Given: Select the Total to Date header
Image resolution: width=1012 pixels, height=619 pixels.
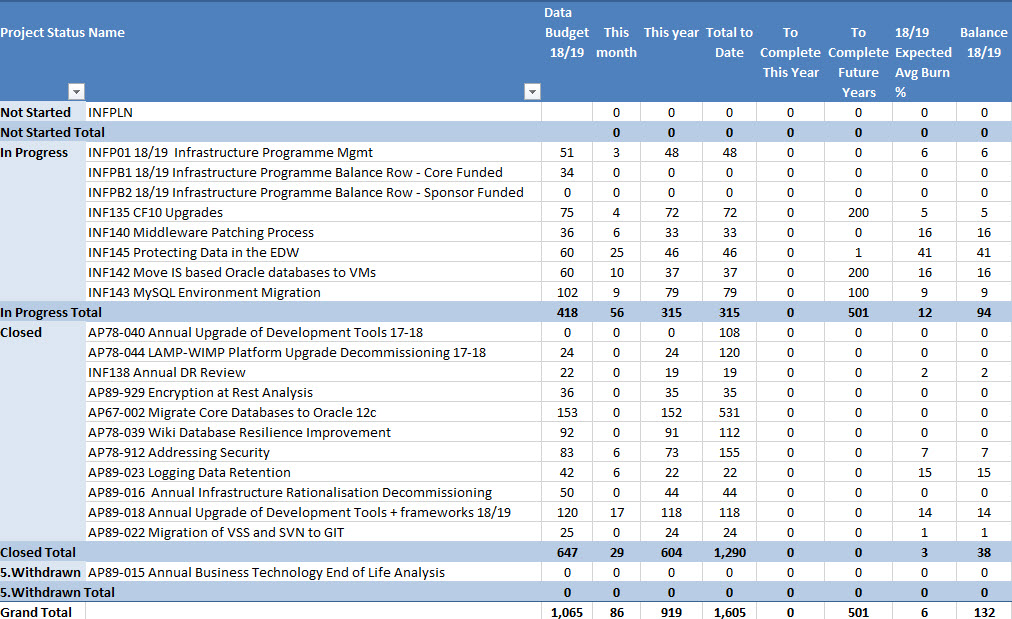Looking at the screenshot, I should coord(729,43).
